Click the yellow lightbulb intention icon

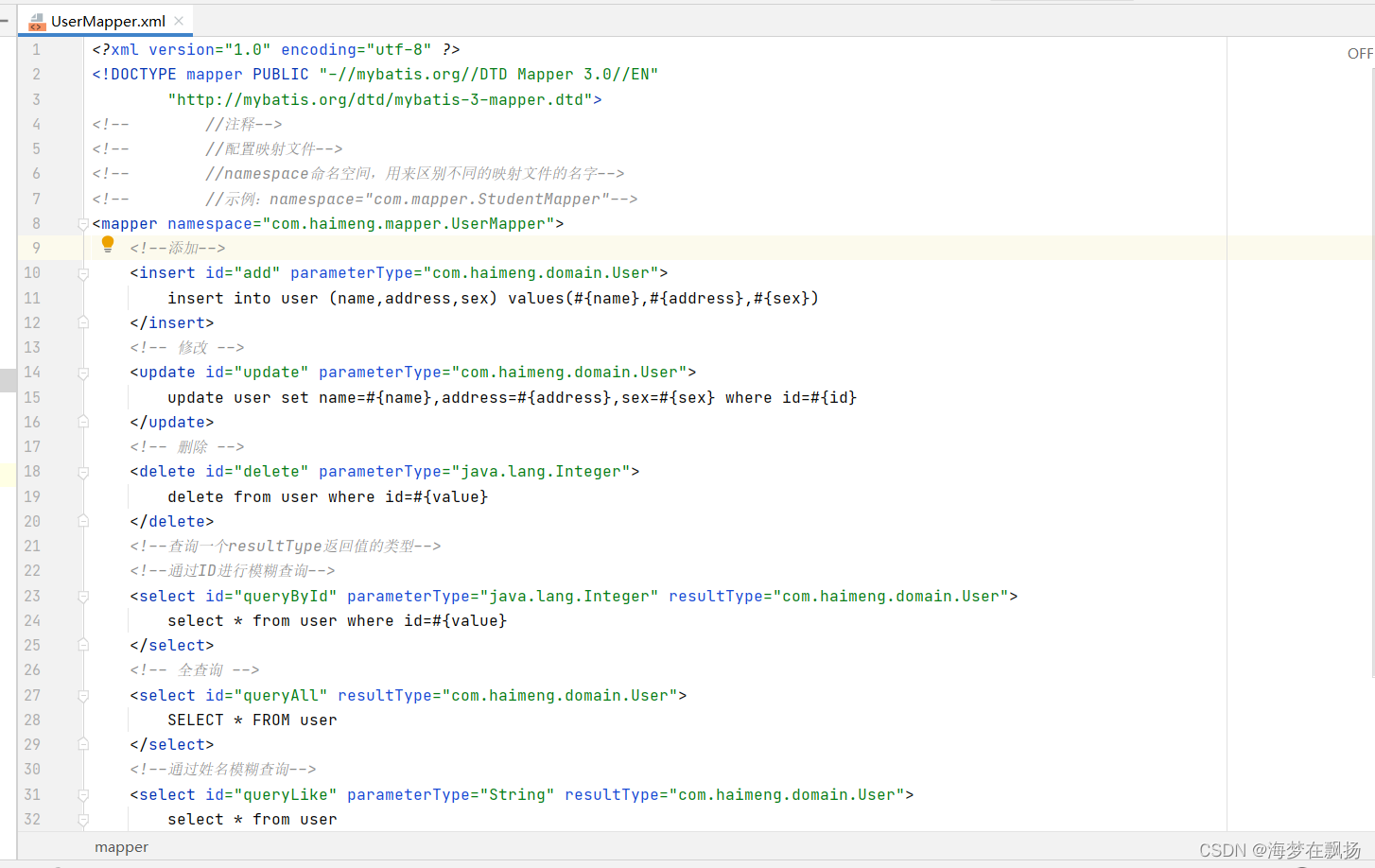108,245
